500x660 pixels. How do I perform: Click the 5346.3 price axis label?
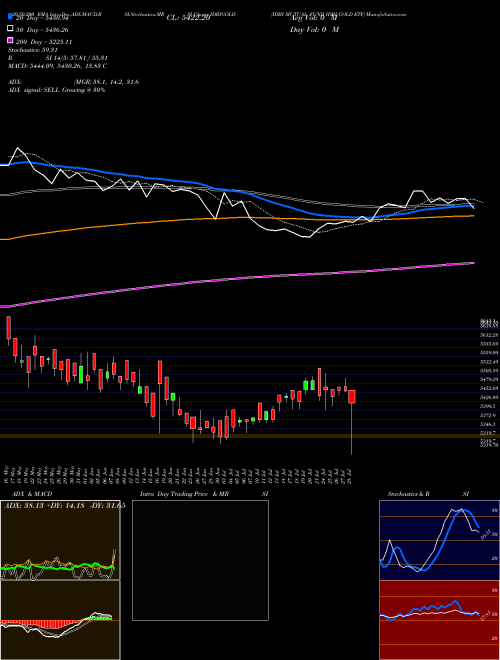coord(489,424)
